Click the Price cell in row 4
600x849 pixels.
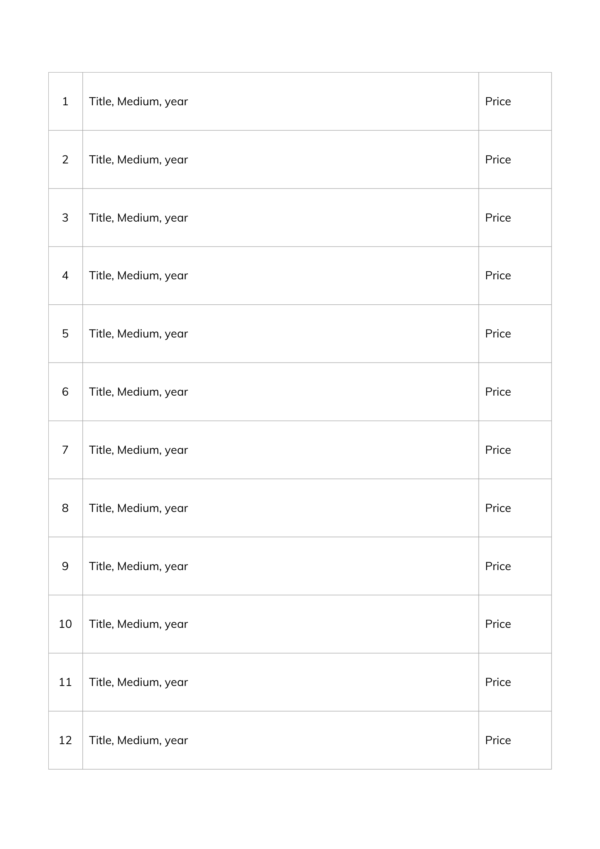tap(515, 276)
